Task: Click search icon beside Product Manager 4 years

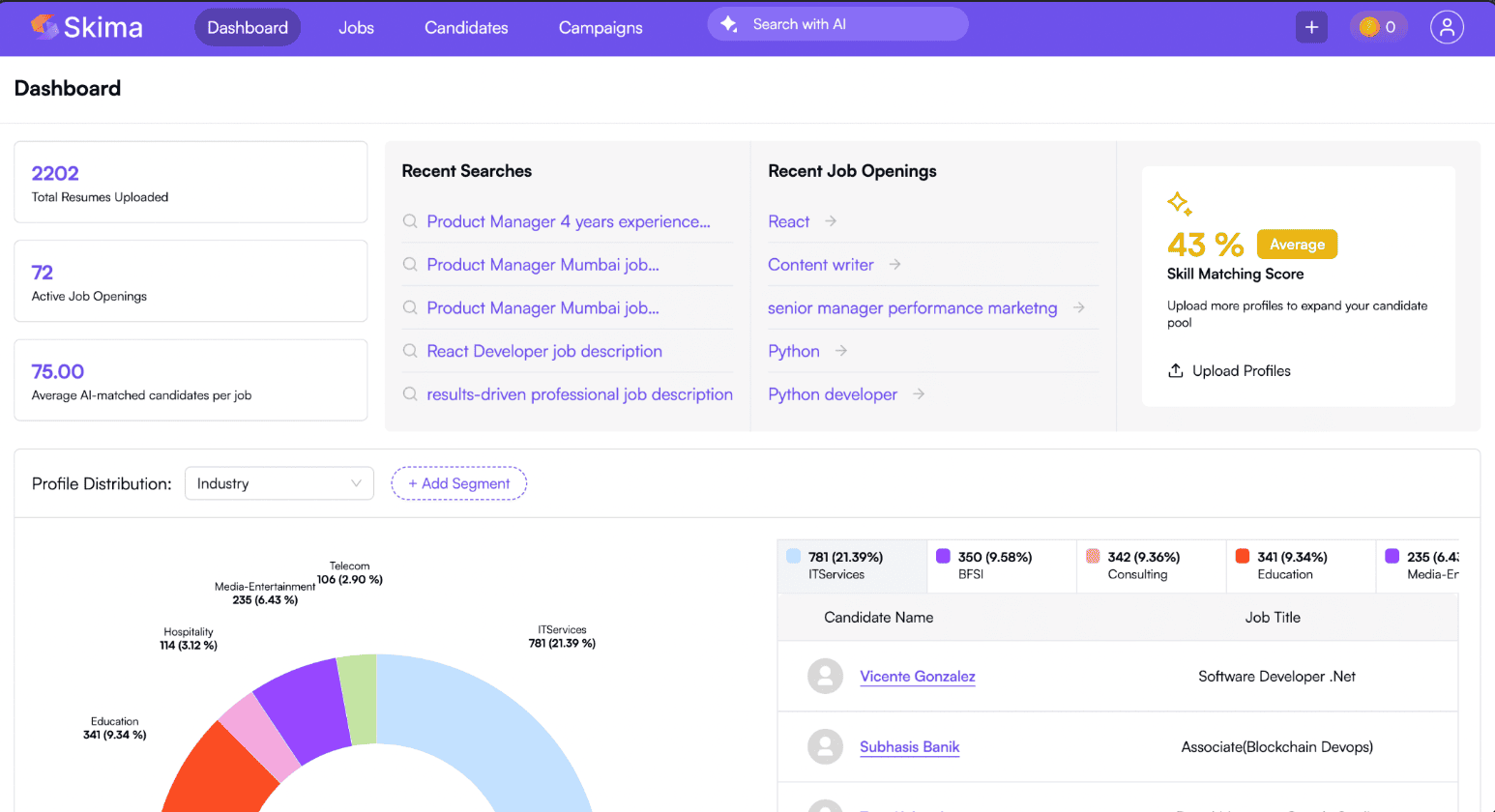Action: 410,221
